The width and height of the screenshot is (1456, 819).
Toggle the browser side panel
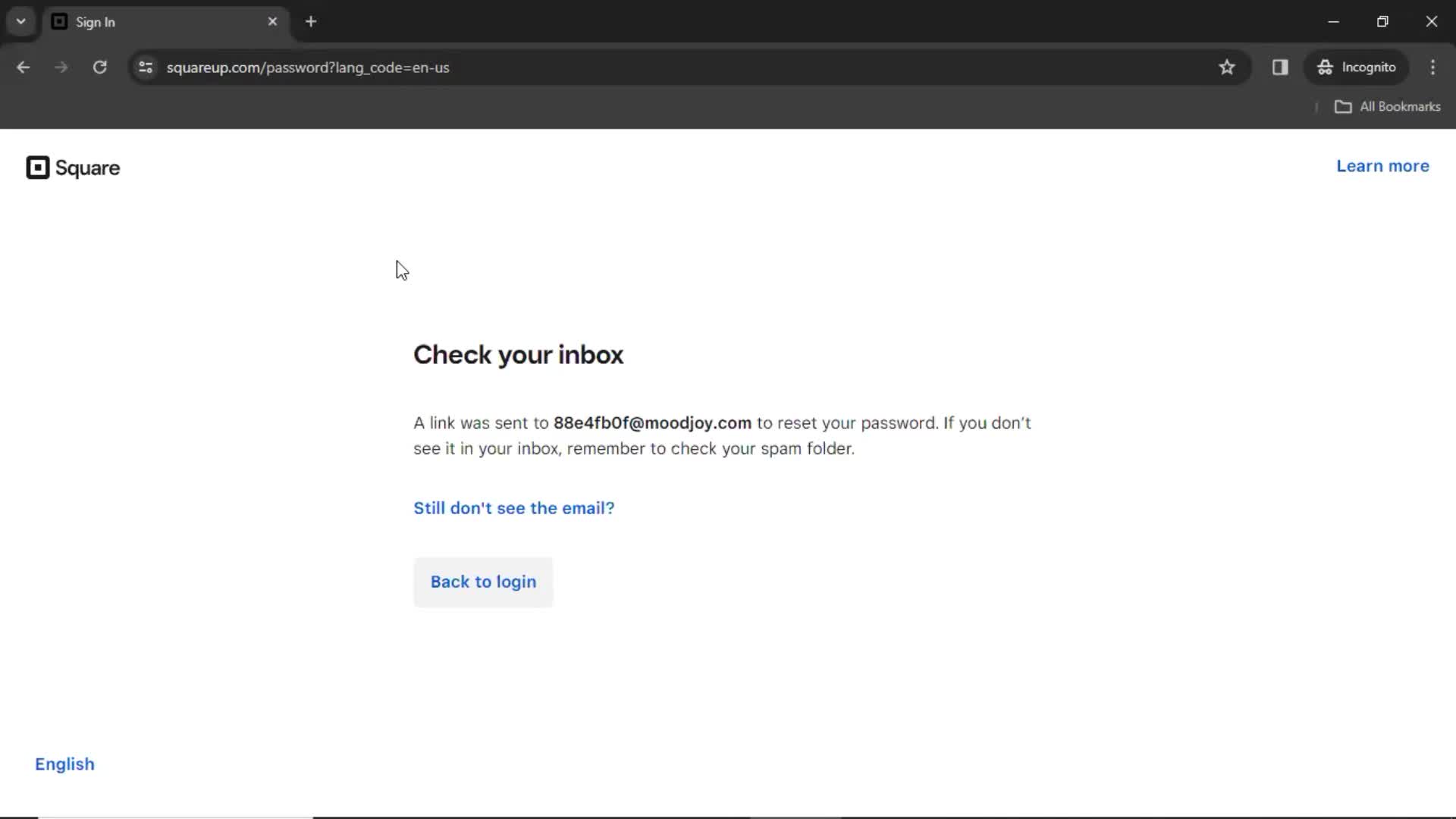click(1280, 67)
